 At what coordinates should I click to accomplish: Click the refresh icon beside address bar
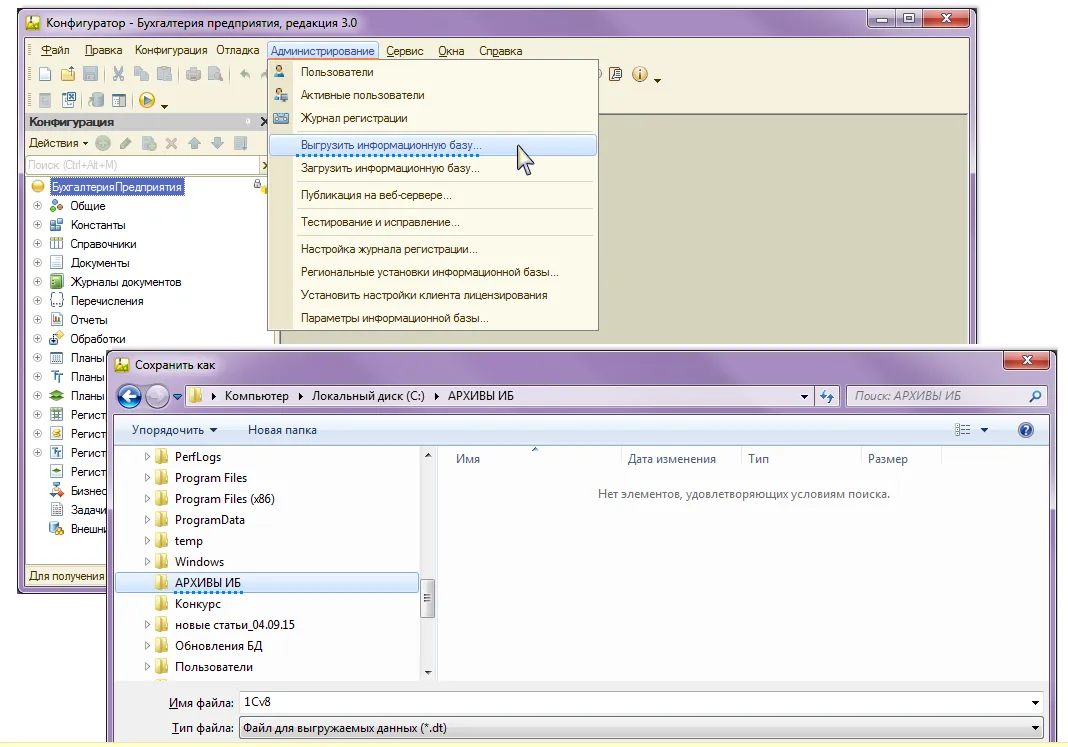click(827, 396)
